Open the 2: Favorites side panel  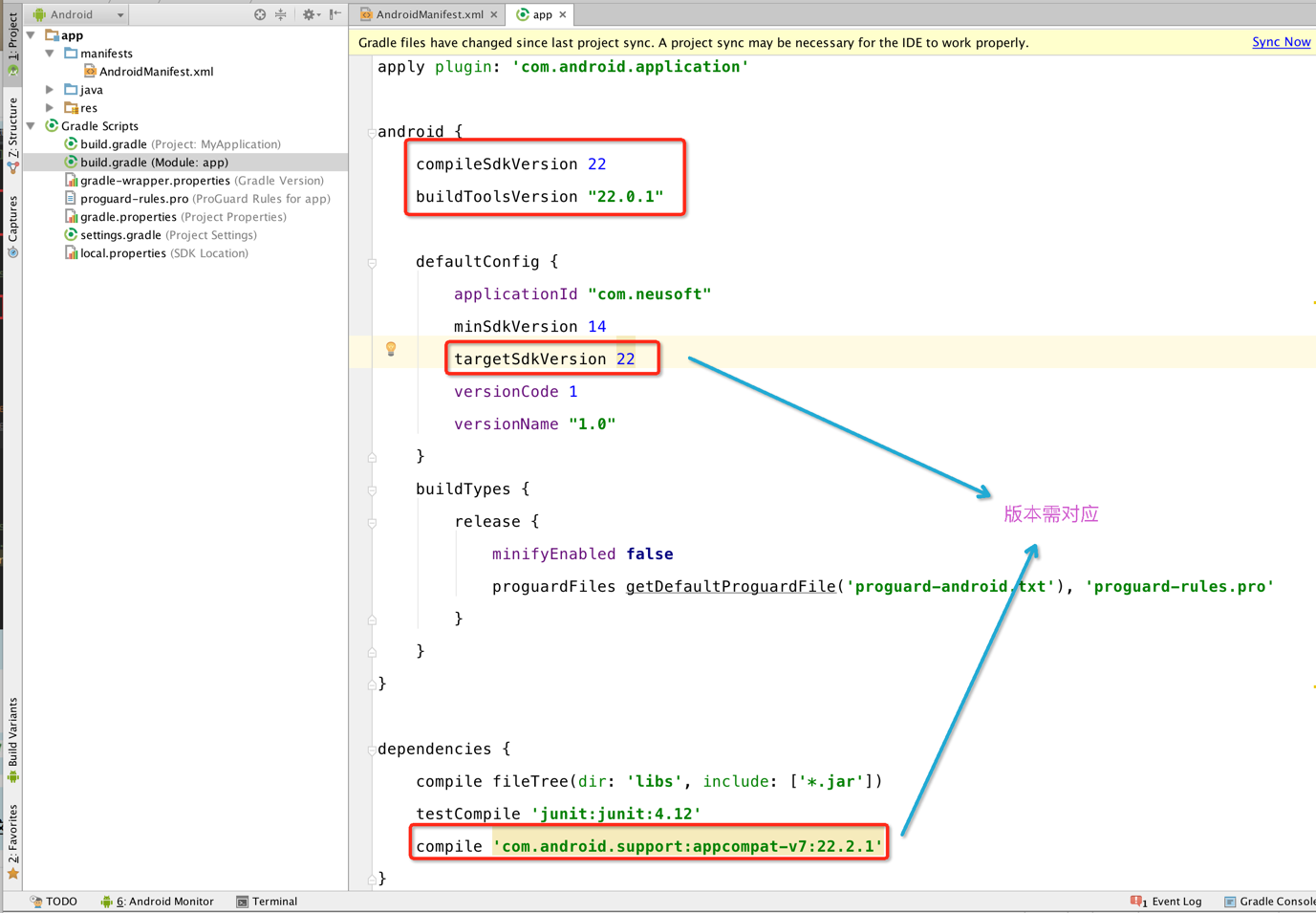pos(12,841)
